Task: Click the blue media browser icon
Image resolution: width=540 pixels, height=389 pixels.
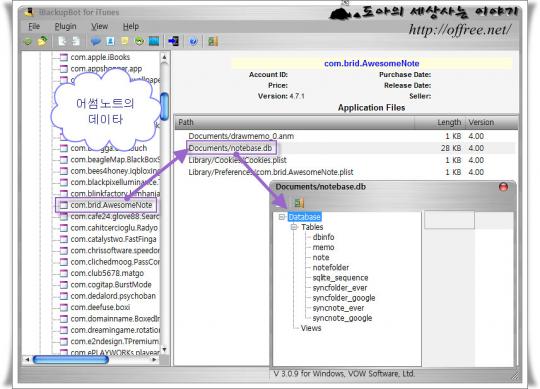Action: click(x=154, y=41)
